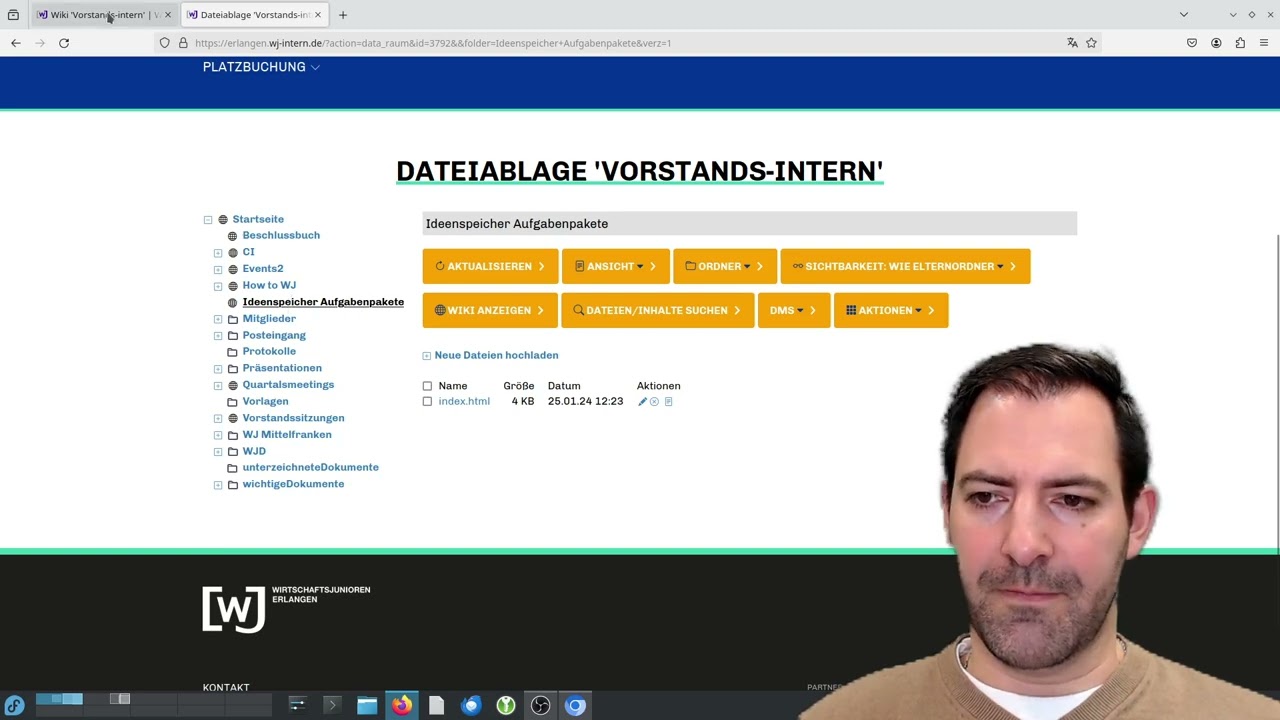Close the Wiki 'Vorstands-intern' tab
Screen dimensions: 1280x720
coord(168,15)
